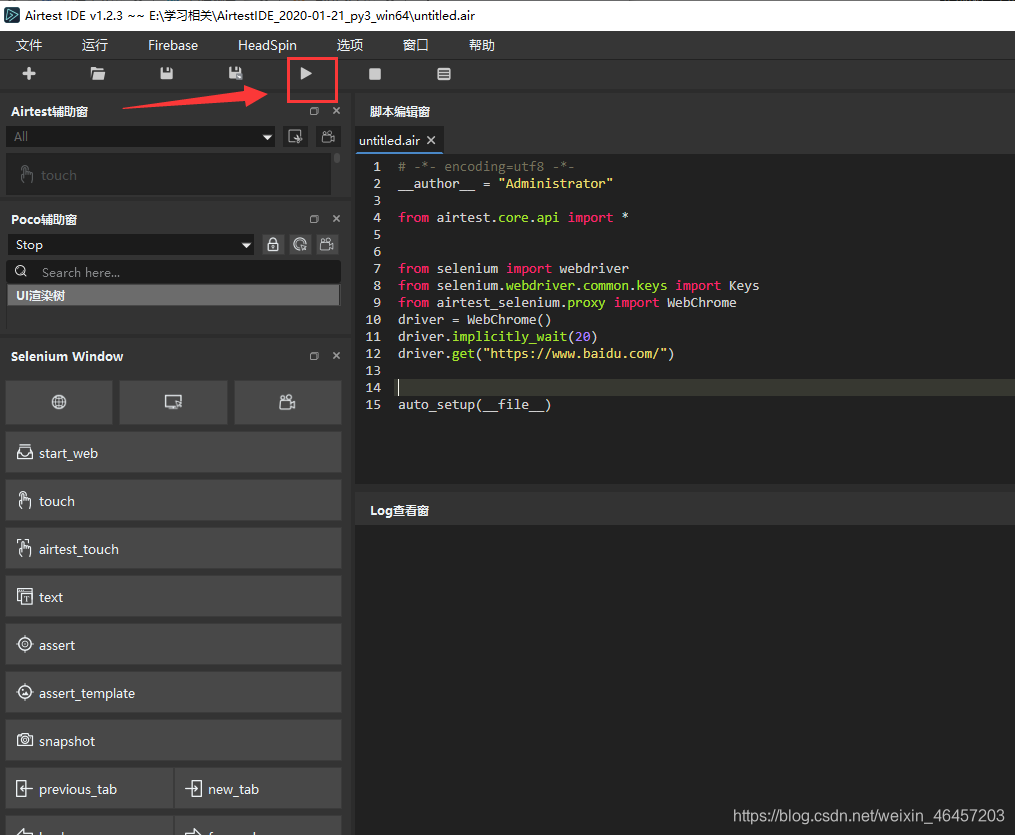Screen dimensions: 1015x835
Task: Close the Airtest辅助窗 panel
Action: (x=336, y=111)
